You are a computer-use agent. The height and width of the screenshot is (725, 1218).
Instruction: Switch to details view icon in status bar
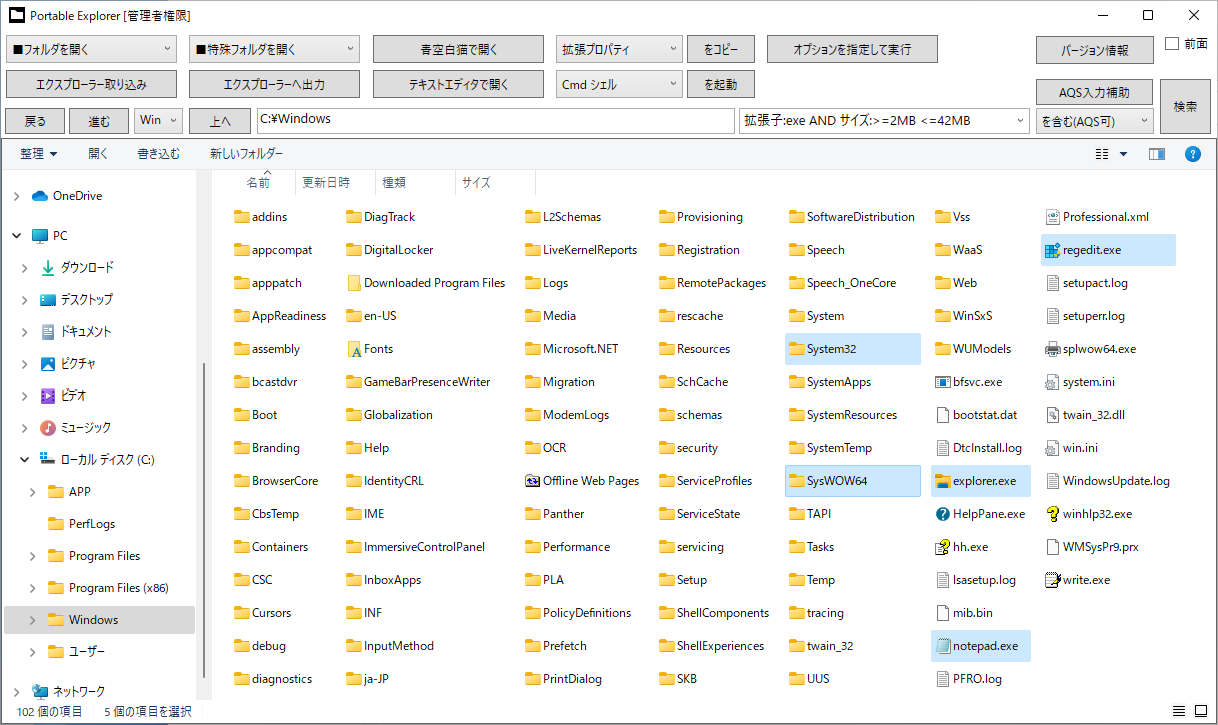click(1177, 711)
